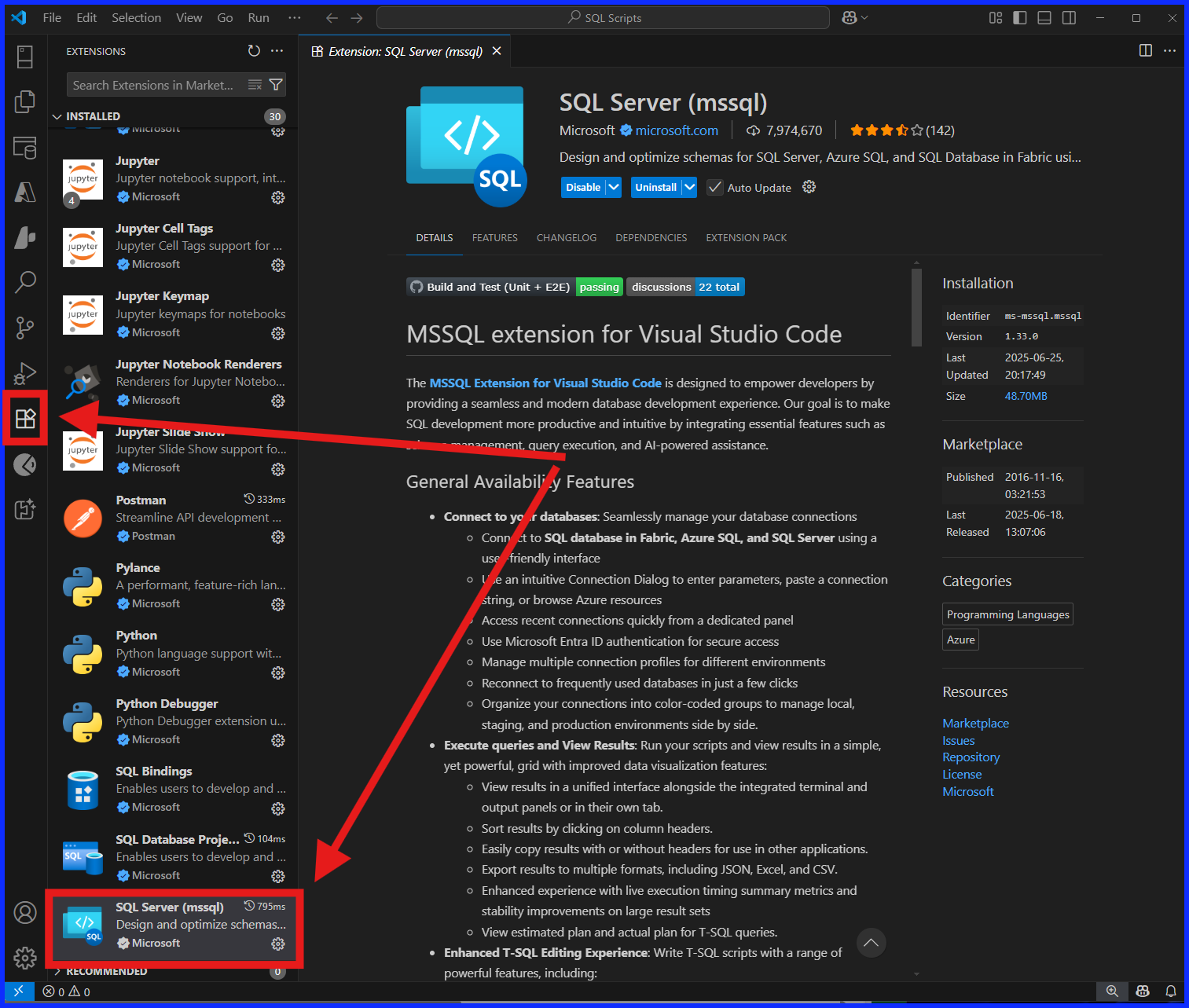The width and height of the screenshot is (1189, 1008).
Task: Open Manage gear for Postman extension
Action: [278, 537]
